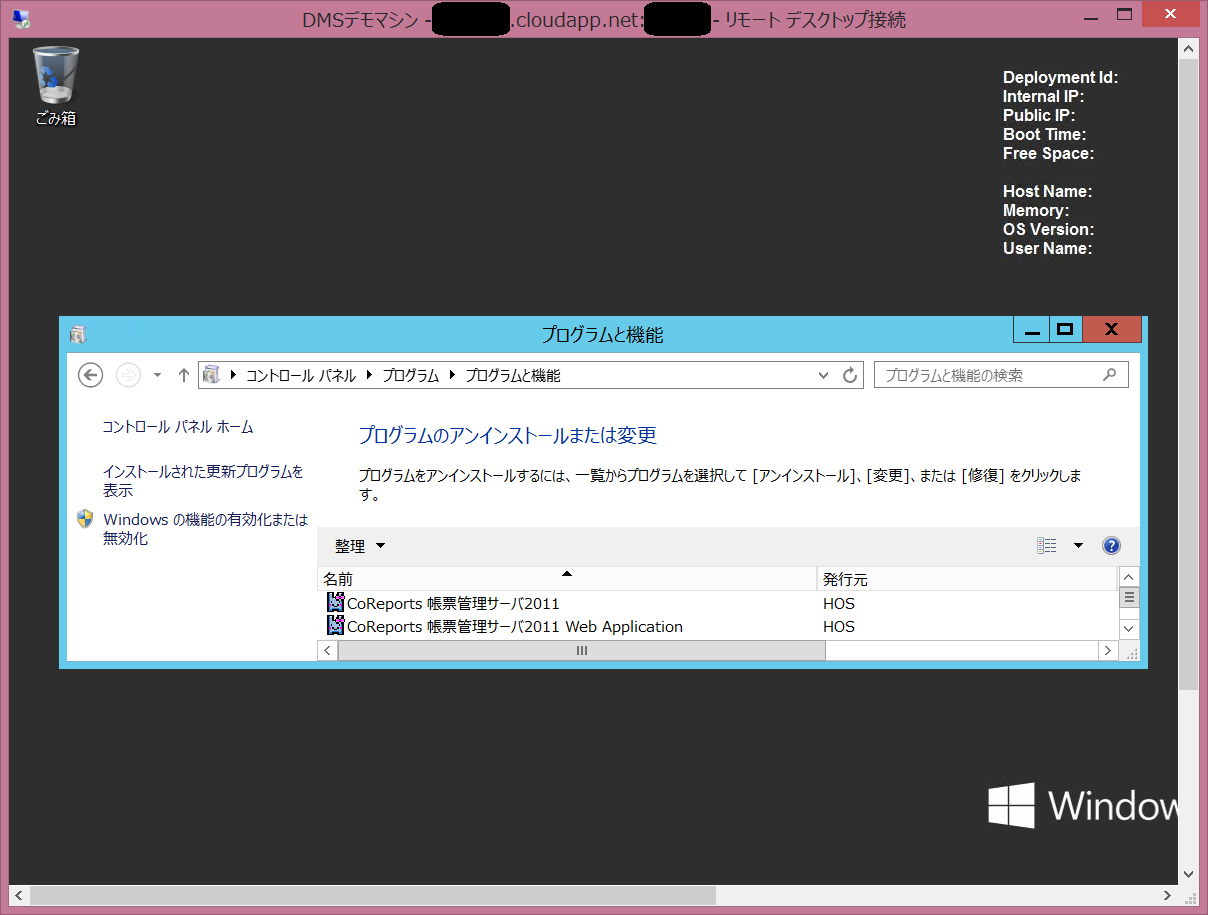Click program list horizontal scrollbar left arrow
Viewport: 1208px width, 915px height.
(x=328, y=650)
